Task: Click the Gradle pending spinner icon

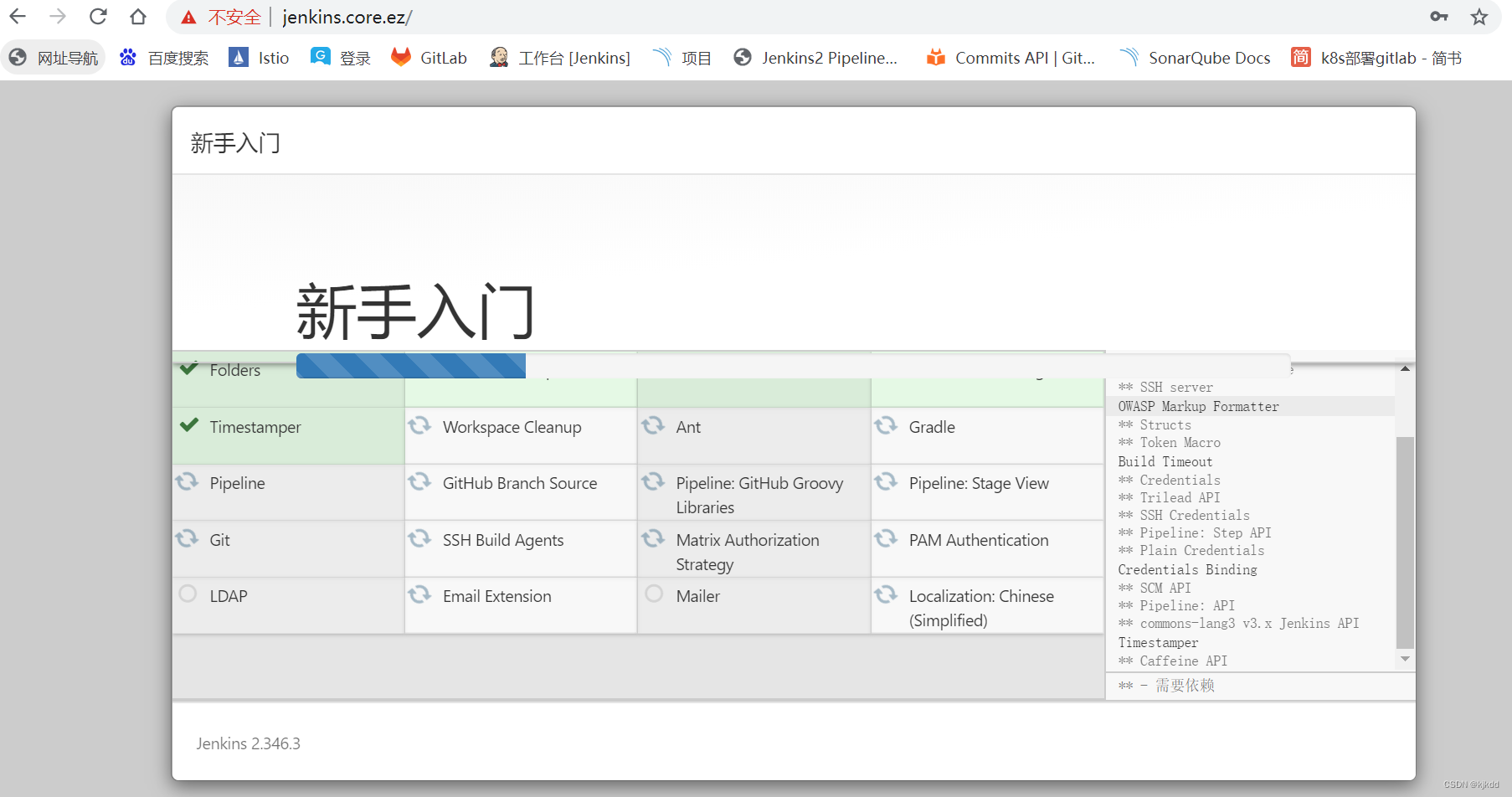Action: (886, 425)
